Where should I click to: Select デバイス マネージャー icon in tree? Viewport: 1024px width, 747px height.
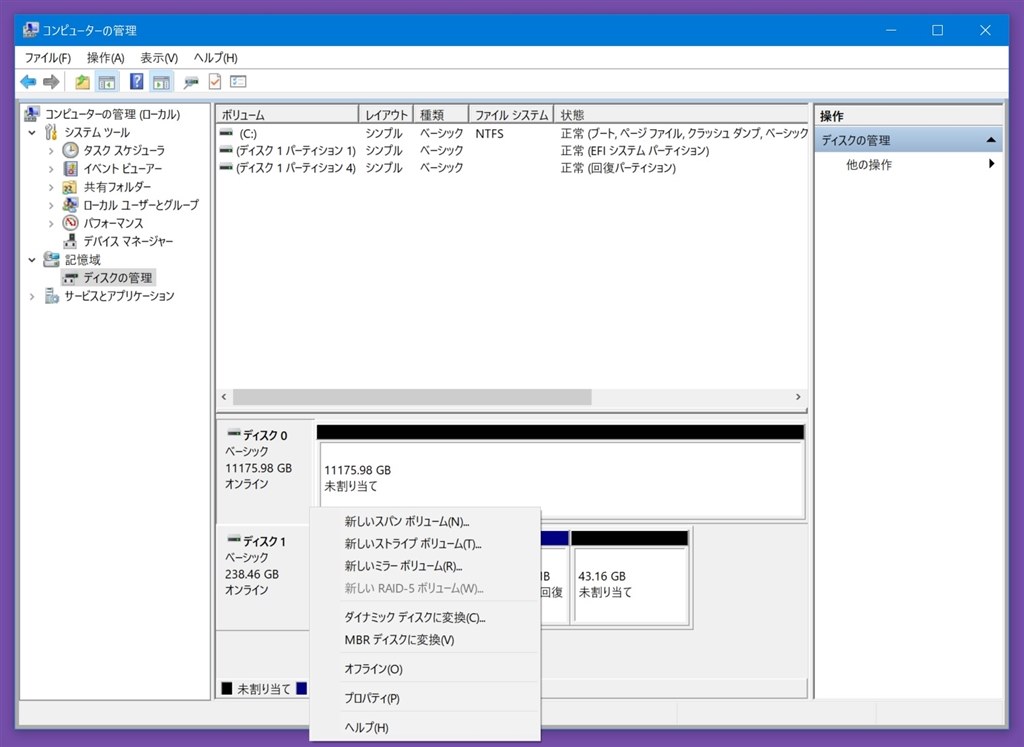pyautogui.click(x=70, y=242)
